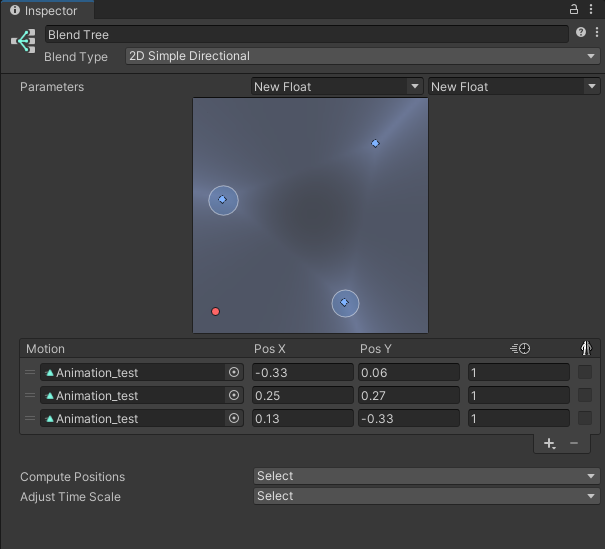Click the red blend parameter dot
Image resolution: width=605 pixels, height=549 pixels.
coord(215,311)
